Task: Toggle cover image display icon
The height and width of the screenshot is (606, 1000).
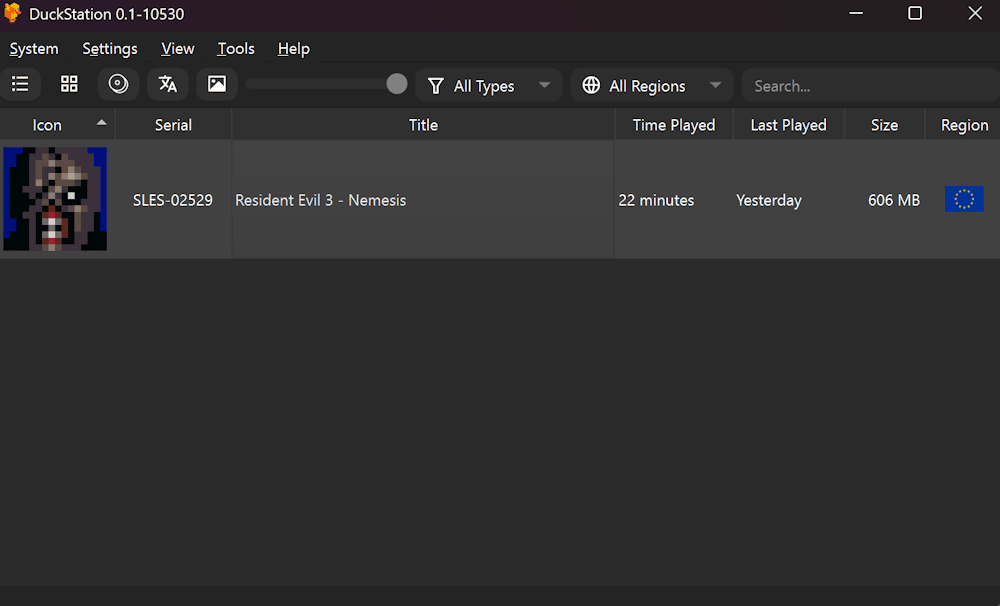Action: click(216, 85)
